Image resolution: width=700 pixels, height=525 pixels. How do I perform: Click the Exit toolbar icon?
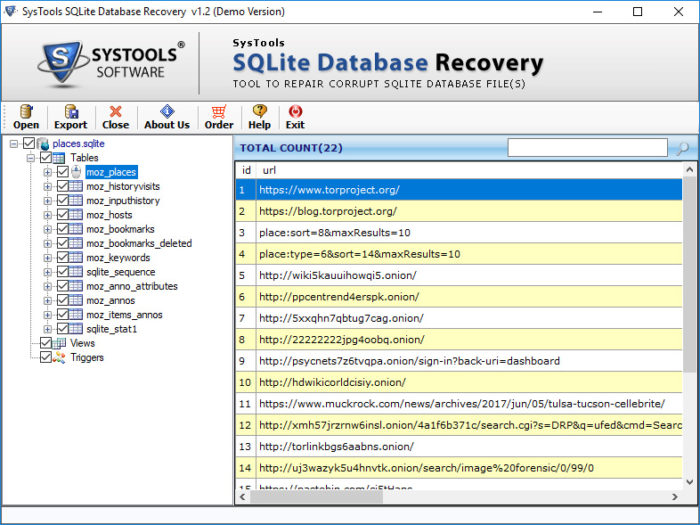pos(295,111)
